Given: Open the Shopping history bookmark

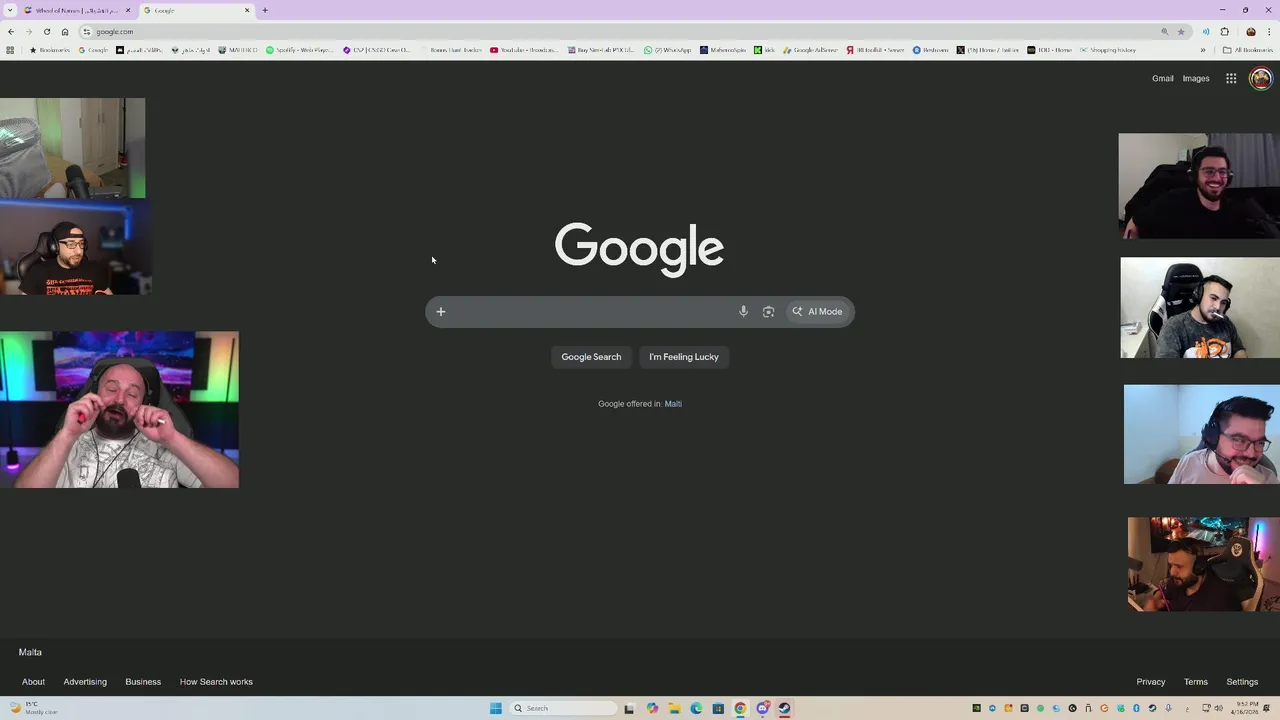Looking at the screenshot, I should 1107,50.
